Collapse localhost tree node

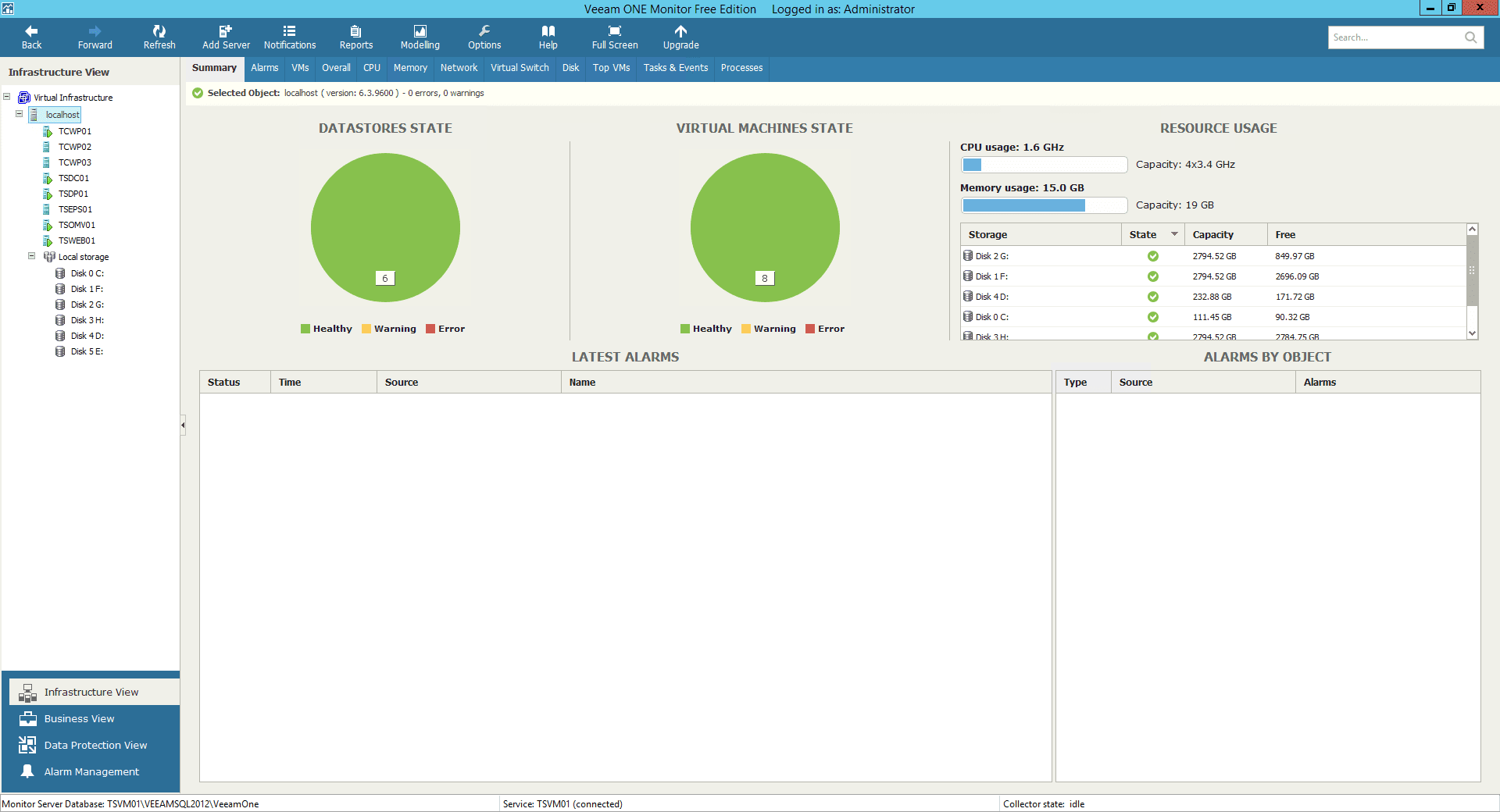20,114
